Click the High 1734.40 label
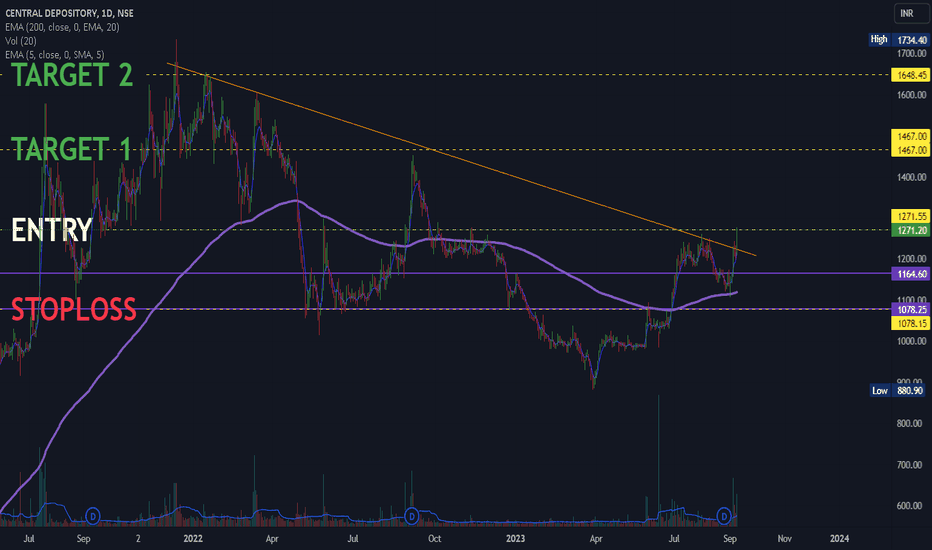Viewport: 932px width, 550px height. 899,40
